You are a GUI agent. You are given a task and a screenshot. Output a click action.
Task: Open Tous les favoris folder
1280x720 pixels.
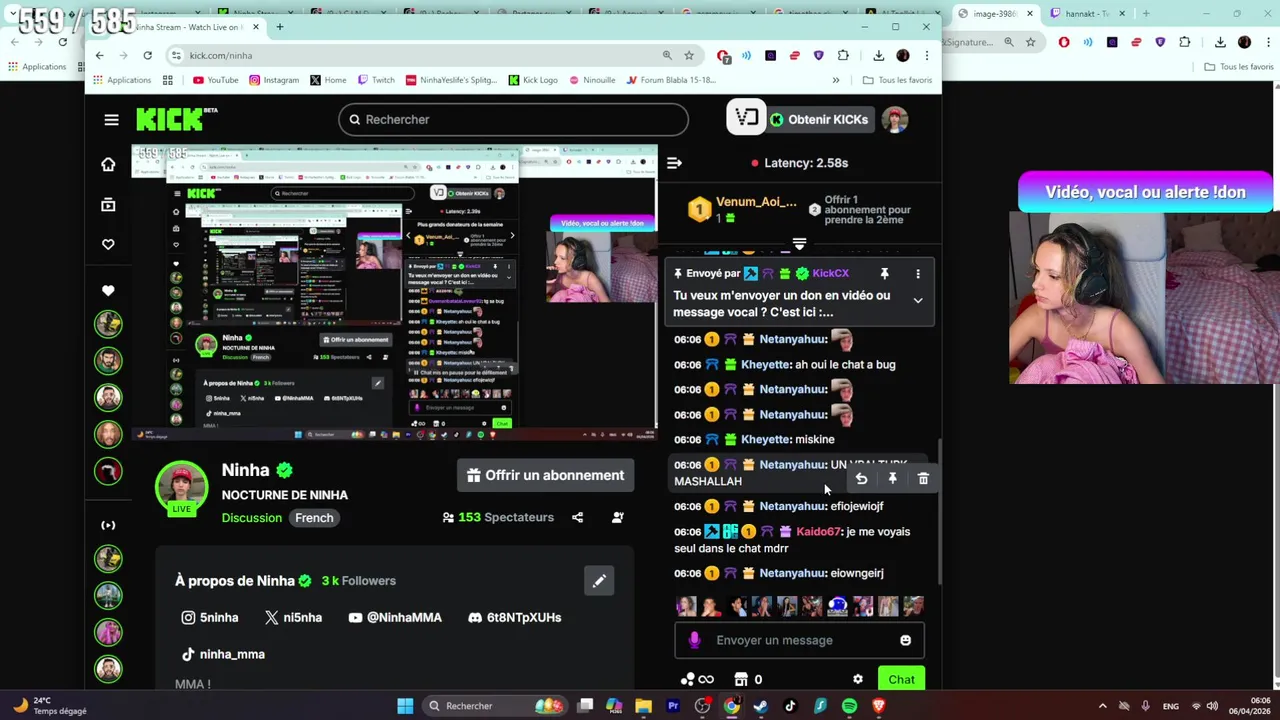coord(897,80)
